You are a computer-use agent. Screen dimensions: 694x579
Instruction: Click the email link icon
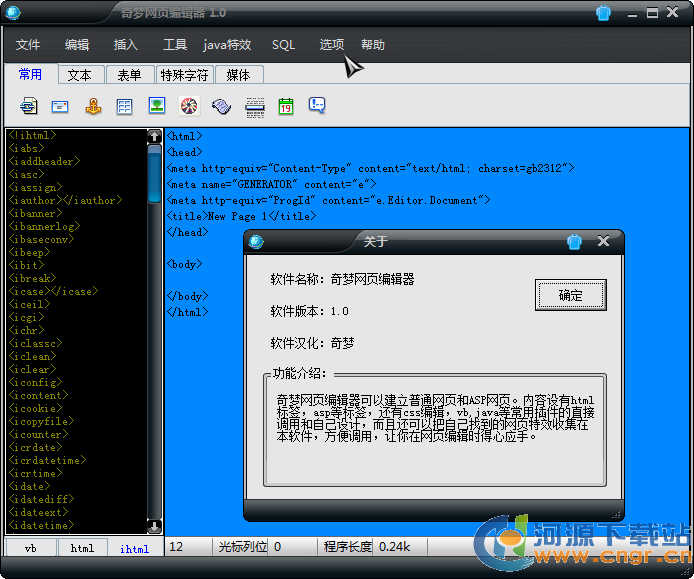click(x=60, y=107)
